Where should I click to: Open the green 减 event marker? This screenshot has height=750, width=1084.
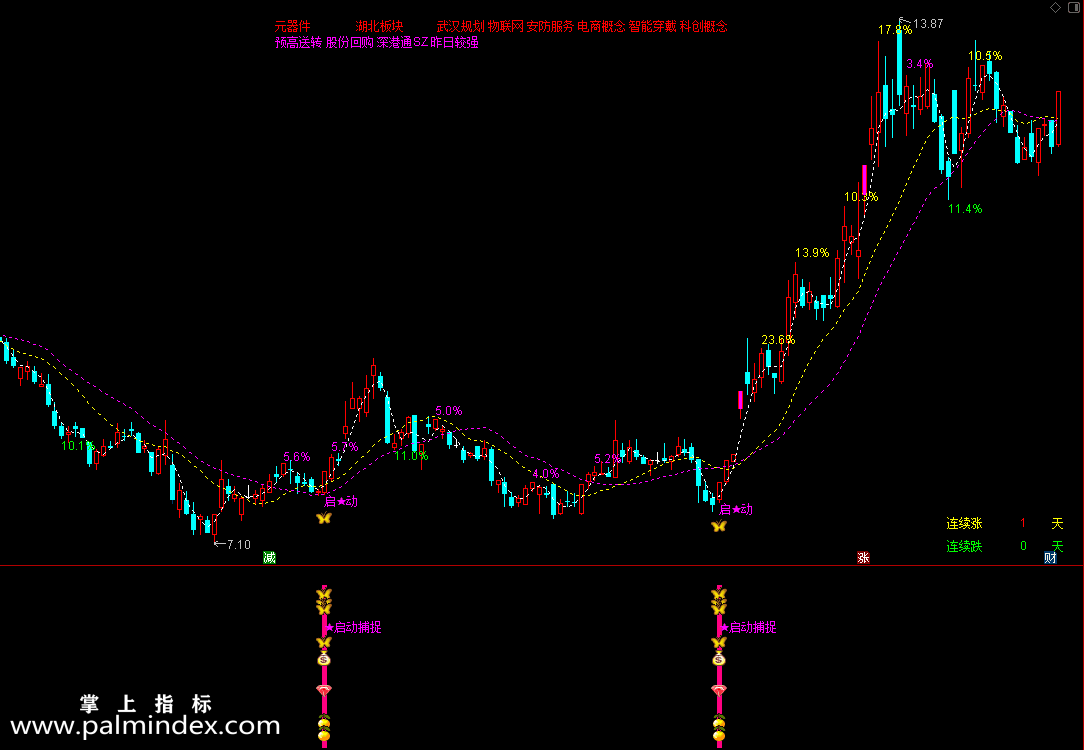click(270, 557)
